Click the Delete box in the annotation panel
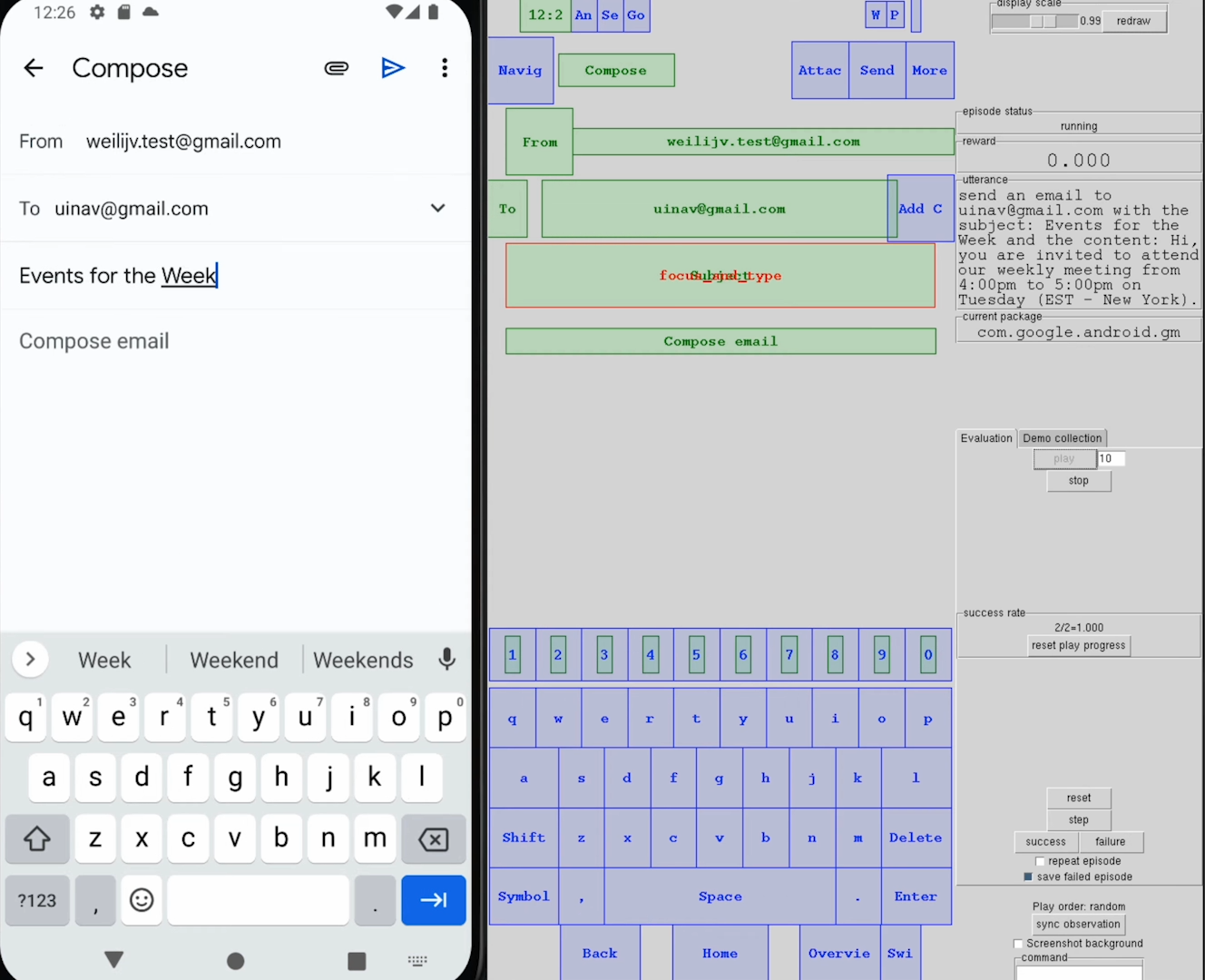This screenshot has width=1205, height=980. click(916, 838)
